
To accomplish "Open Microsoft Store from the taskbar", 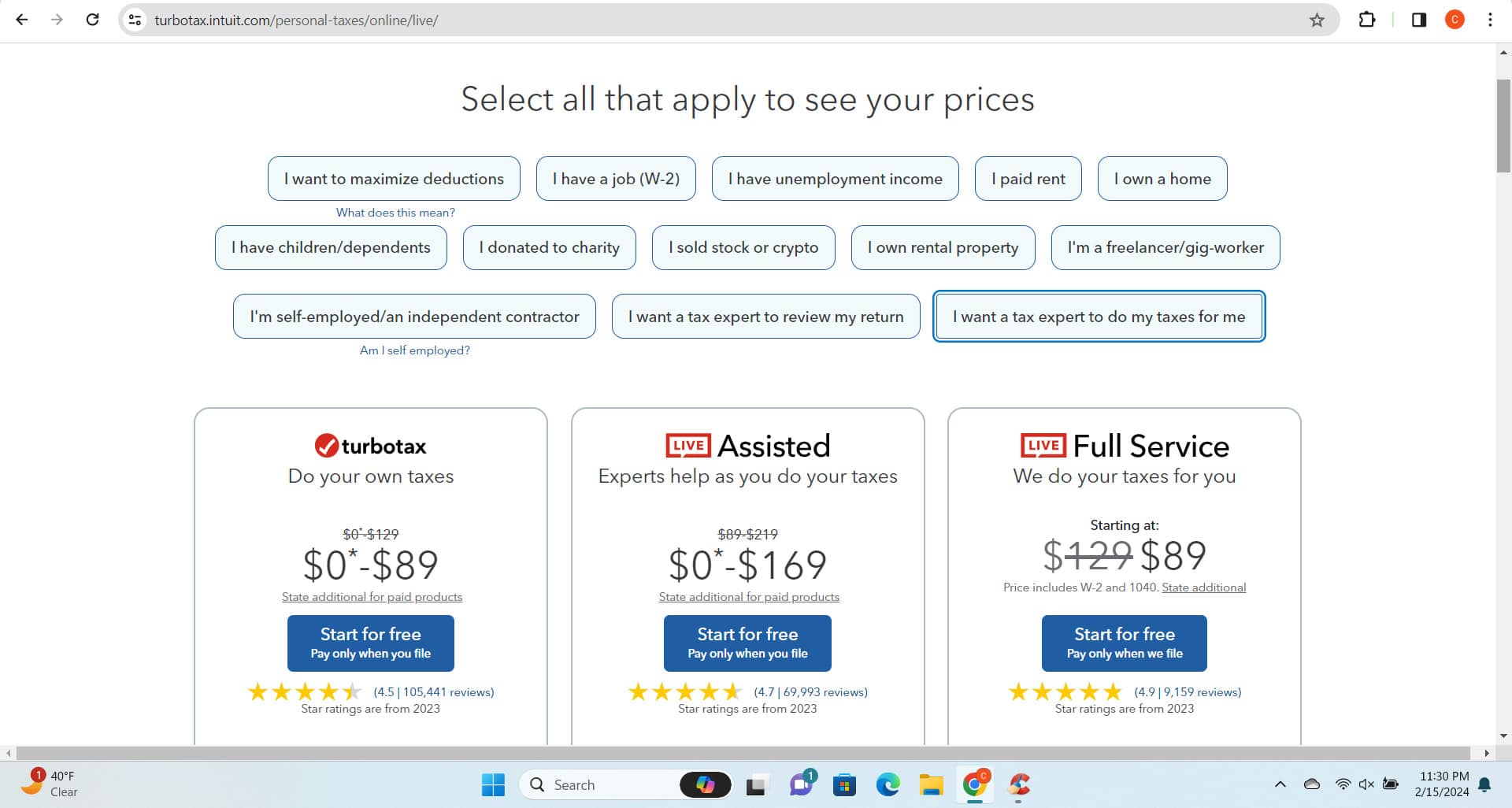I will [844, 784].
